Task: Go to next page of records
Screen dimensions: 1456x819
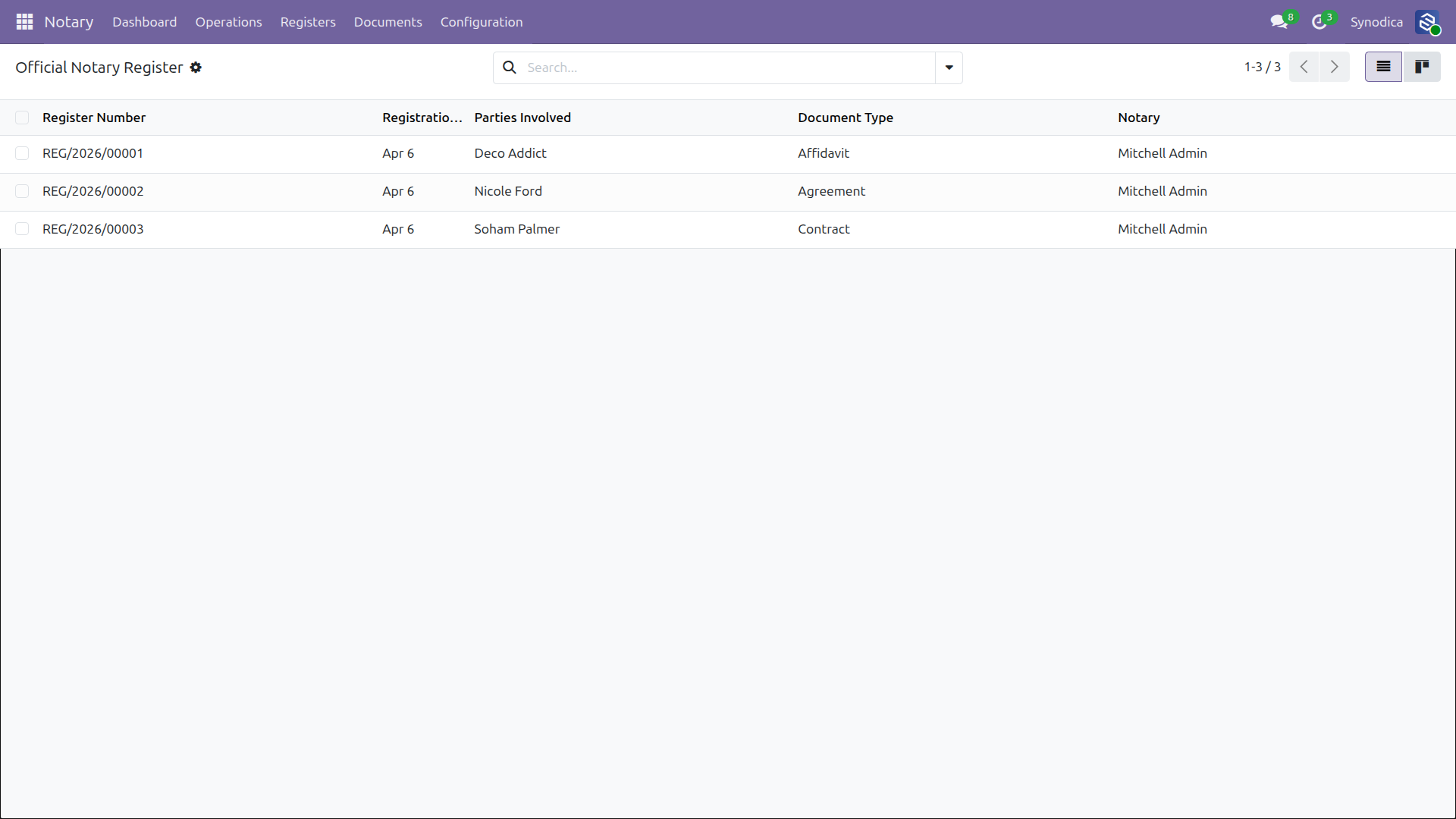Action: click(x=1335, y=67)
